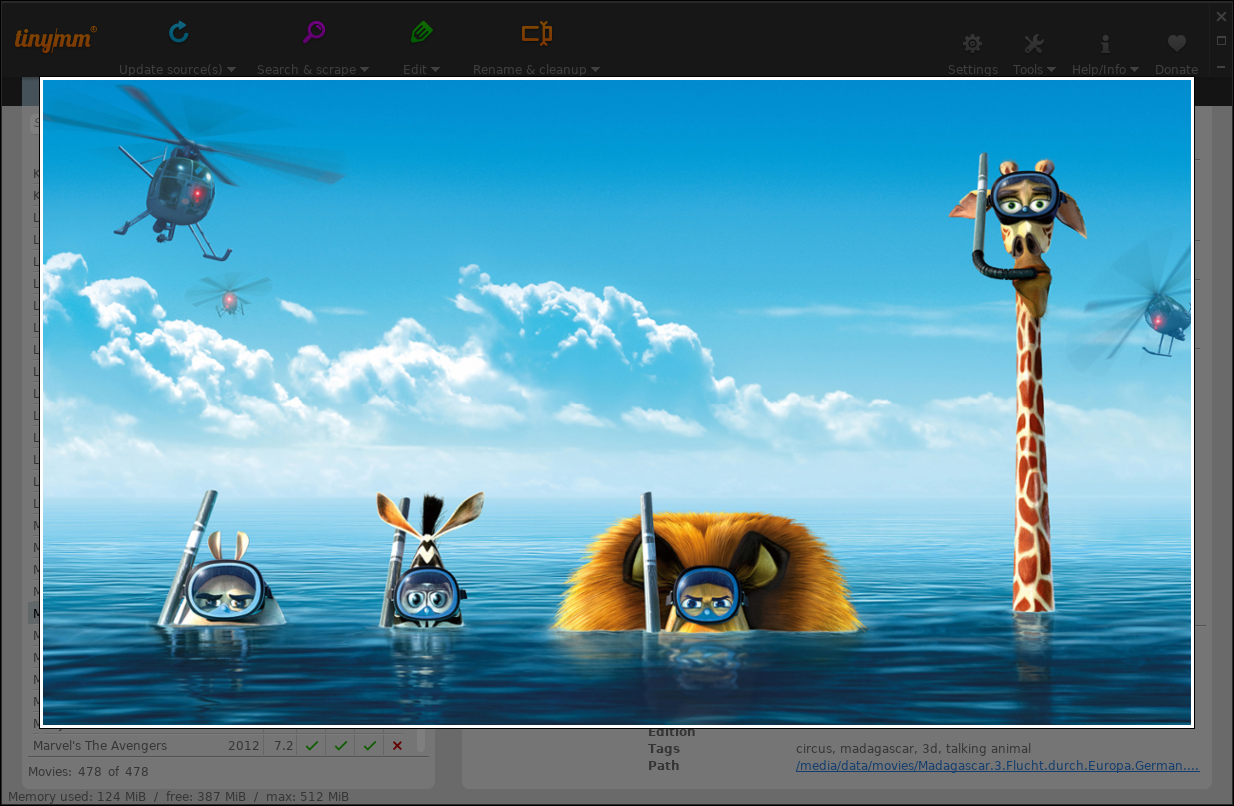The height and width of the screenshot is (806, 1234).
Task: Click the "Memory used: 124 MiB" status text
Action: tap(77, 797)
